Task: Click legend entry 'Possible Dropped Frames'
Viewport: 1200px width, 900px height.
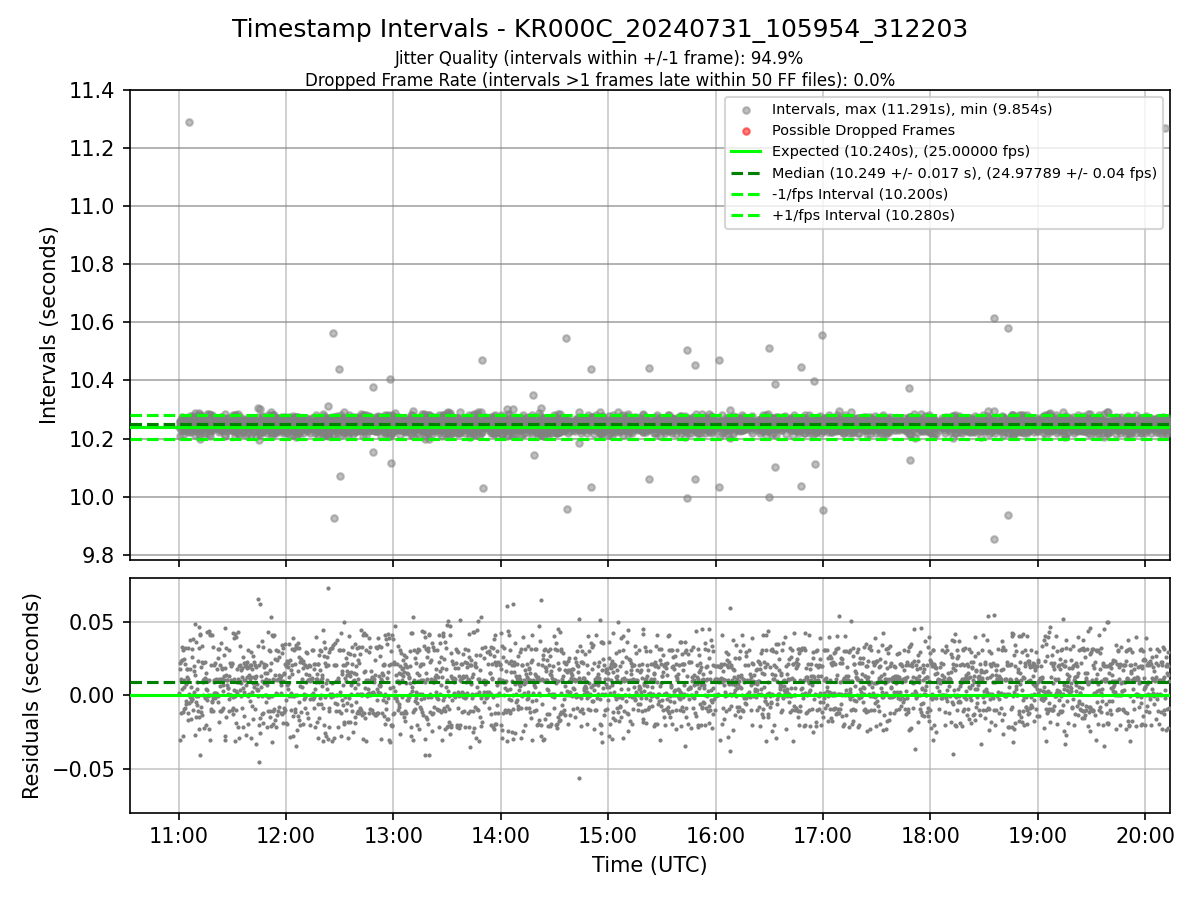Action: pyautogui.click(x=863, y=130)
